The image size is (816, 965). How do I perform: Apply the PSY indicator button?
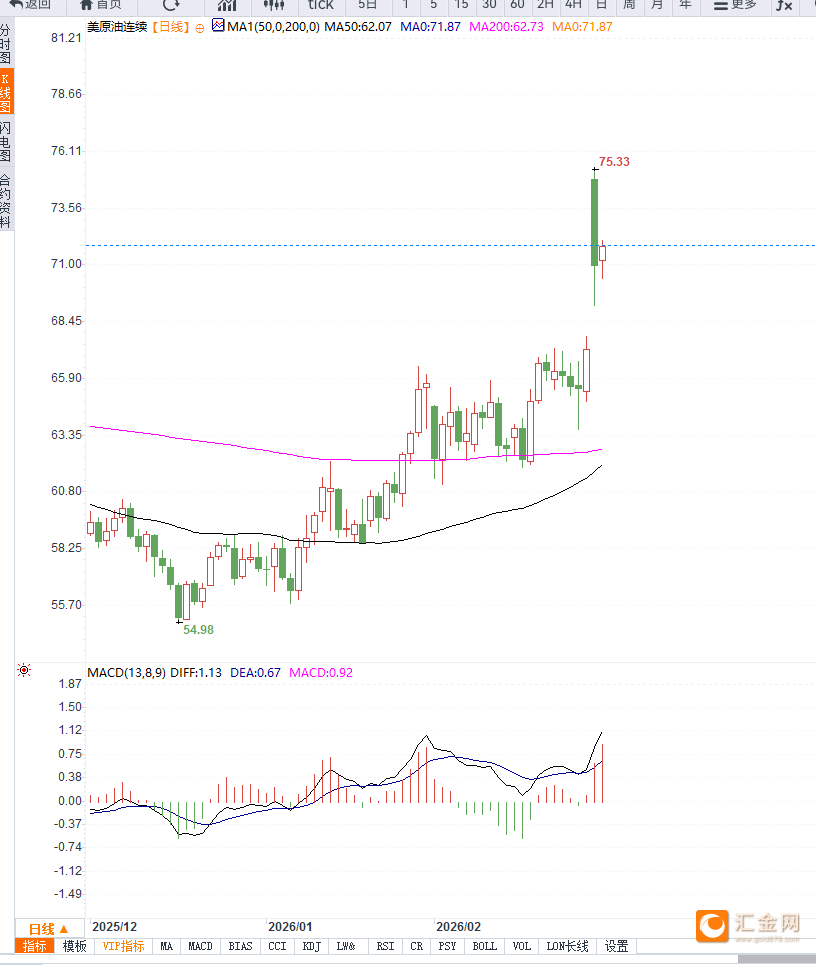coord(447,946)
